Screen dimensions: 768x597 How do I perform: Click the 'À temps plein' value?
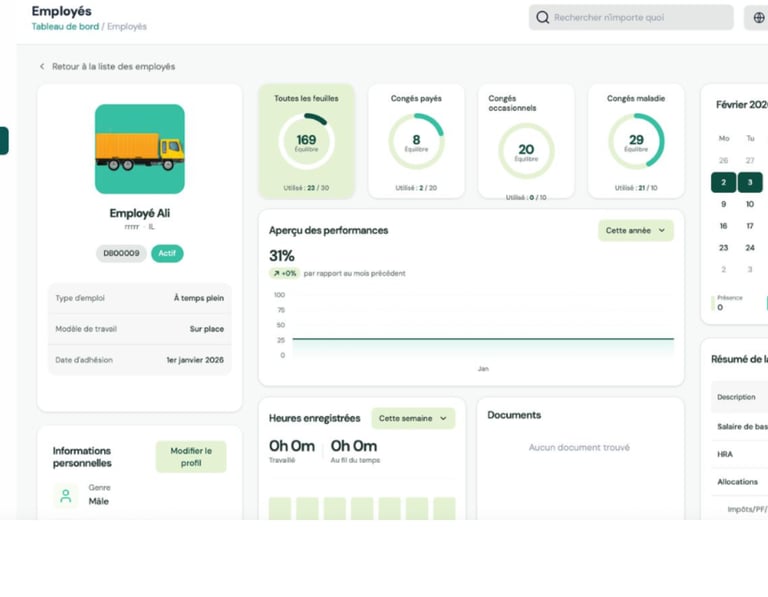click(x=199, y=298)
